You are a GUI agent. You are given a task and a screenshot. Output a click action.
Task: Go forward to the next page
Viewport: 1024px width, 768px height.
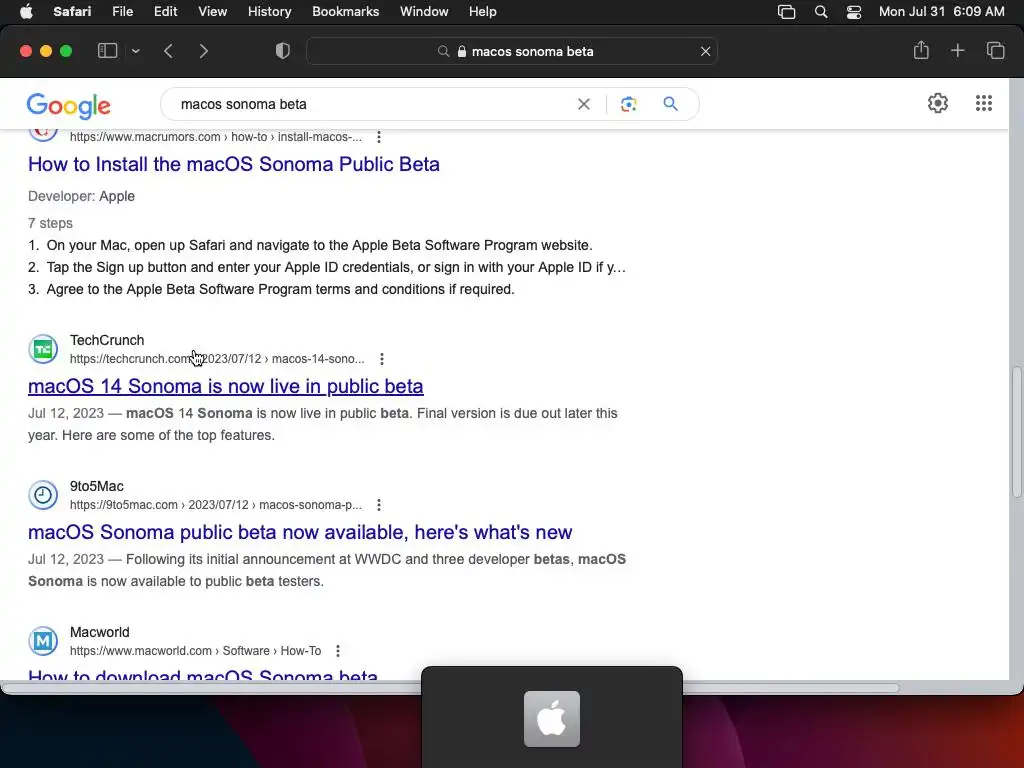(x=204, y=51)
